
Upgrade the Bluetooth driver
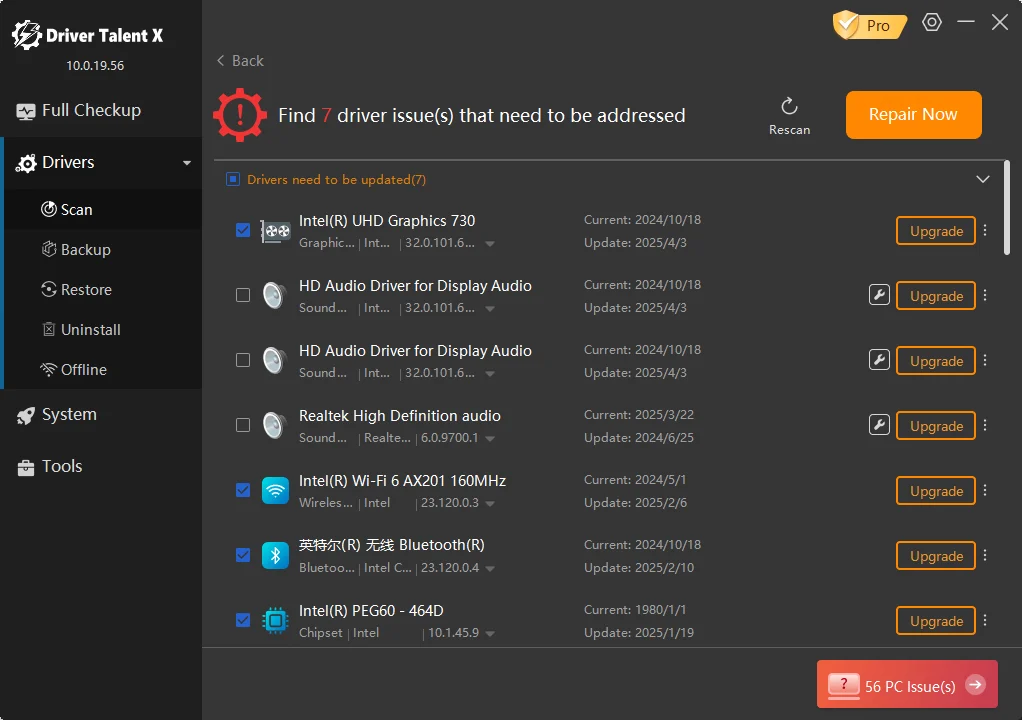click(x=936, y=556)
